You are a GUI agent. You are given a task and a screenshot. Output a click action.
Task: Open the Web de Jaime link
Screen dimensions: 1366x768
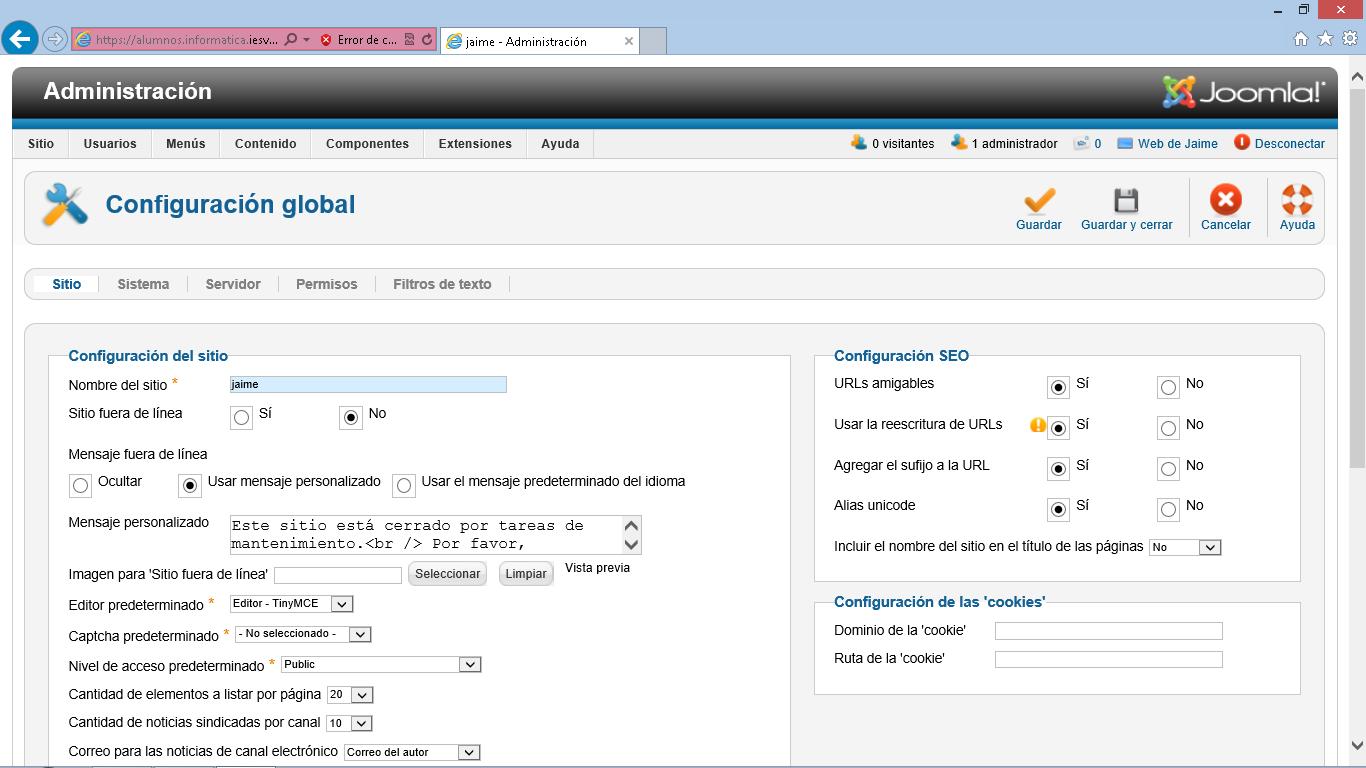pyautogui.click(x=1177, y=144)
